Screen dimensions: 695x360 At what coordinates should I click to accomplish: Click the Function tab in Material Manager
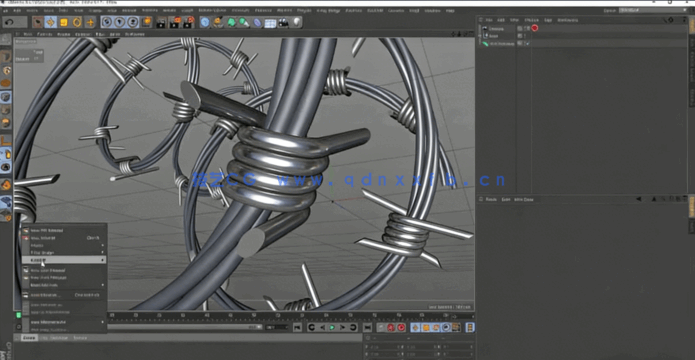(x=59, y=338)
